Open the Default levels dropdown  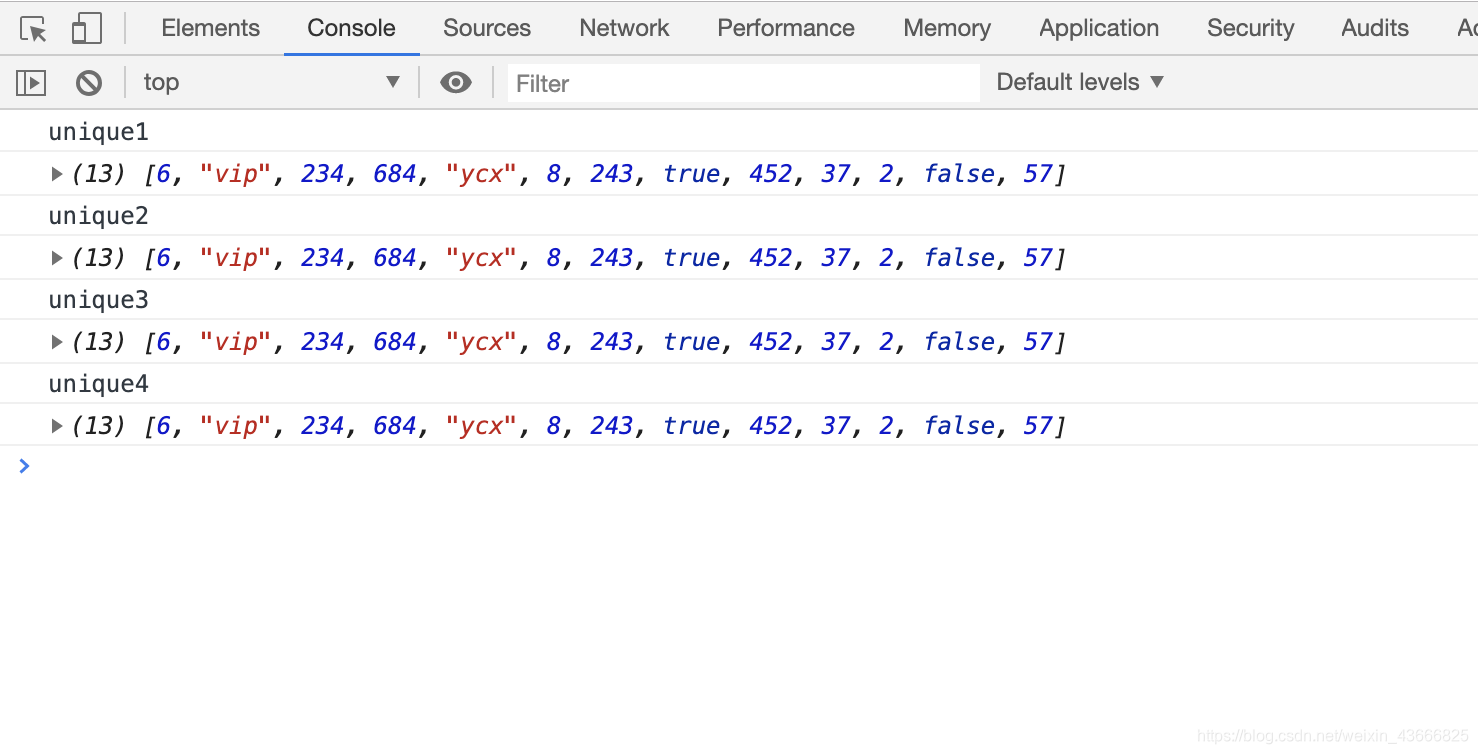click(1080, 82)
